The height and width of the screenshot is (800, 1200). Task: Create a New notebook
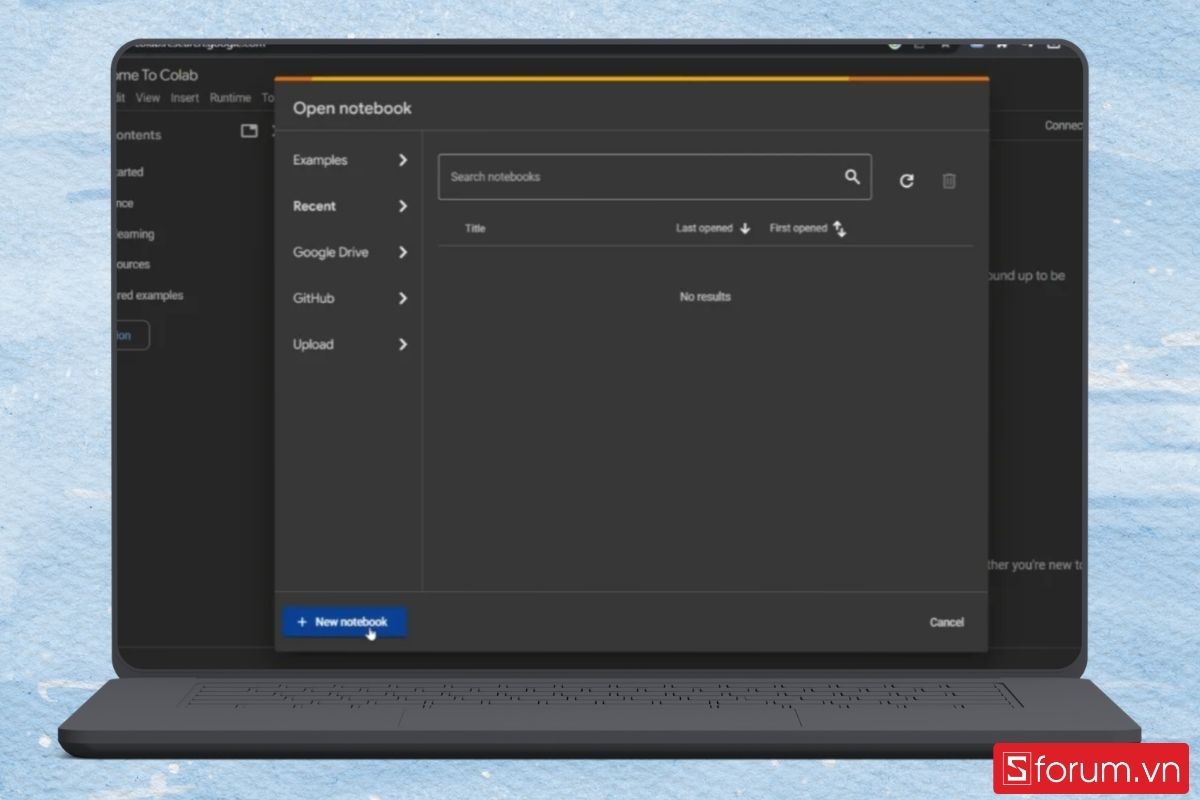click(x=344, y=622)
